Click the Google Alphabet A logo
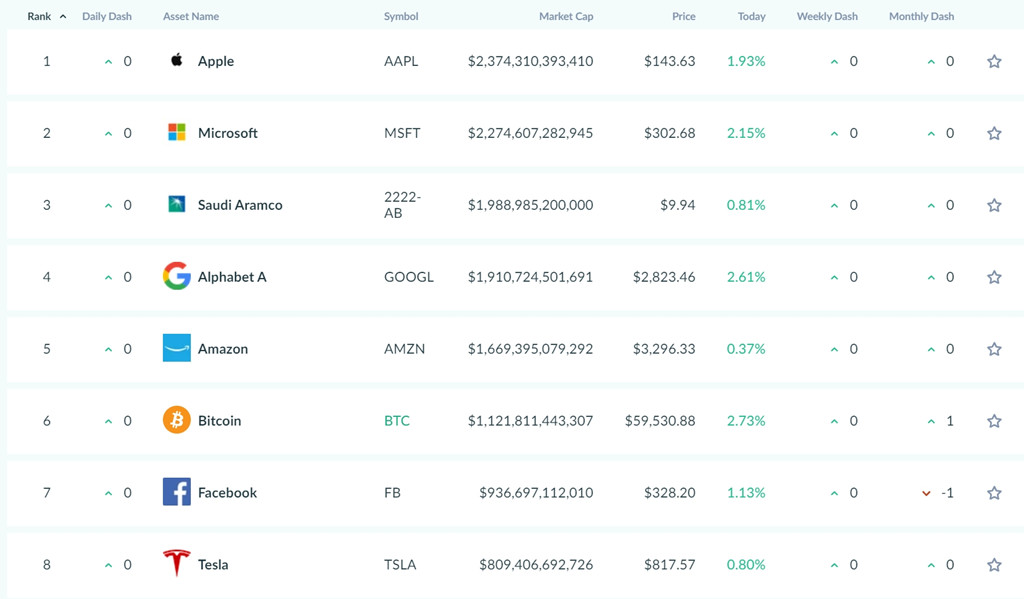 click(x=176, y=276)
